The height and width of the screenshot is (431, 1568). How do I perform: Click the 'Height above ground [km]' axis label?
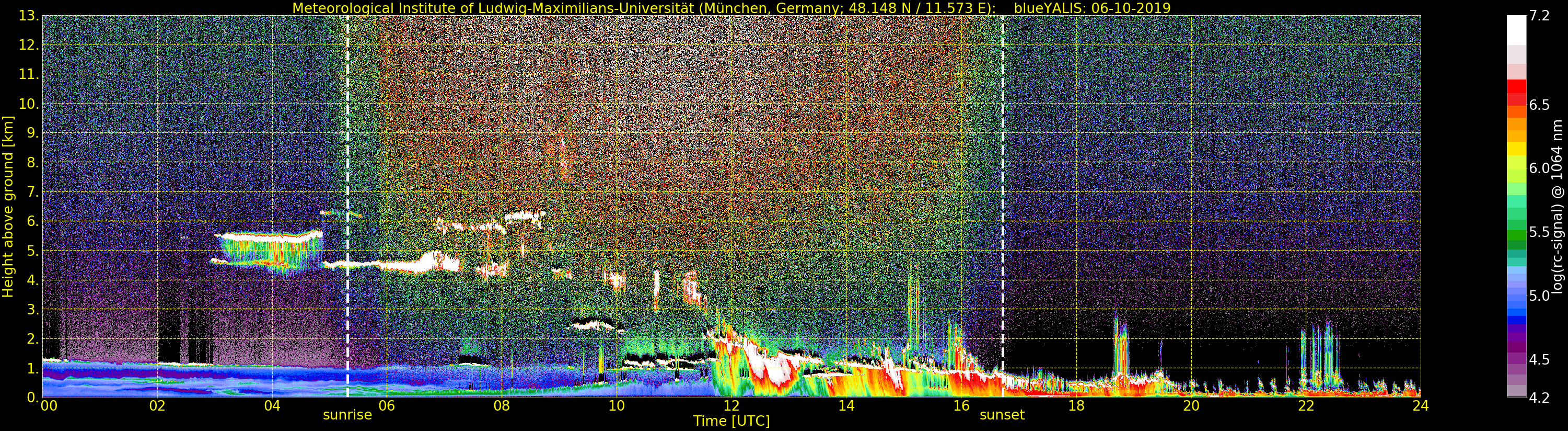coord(8,207)
